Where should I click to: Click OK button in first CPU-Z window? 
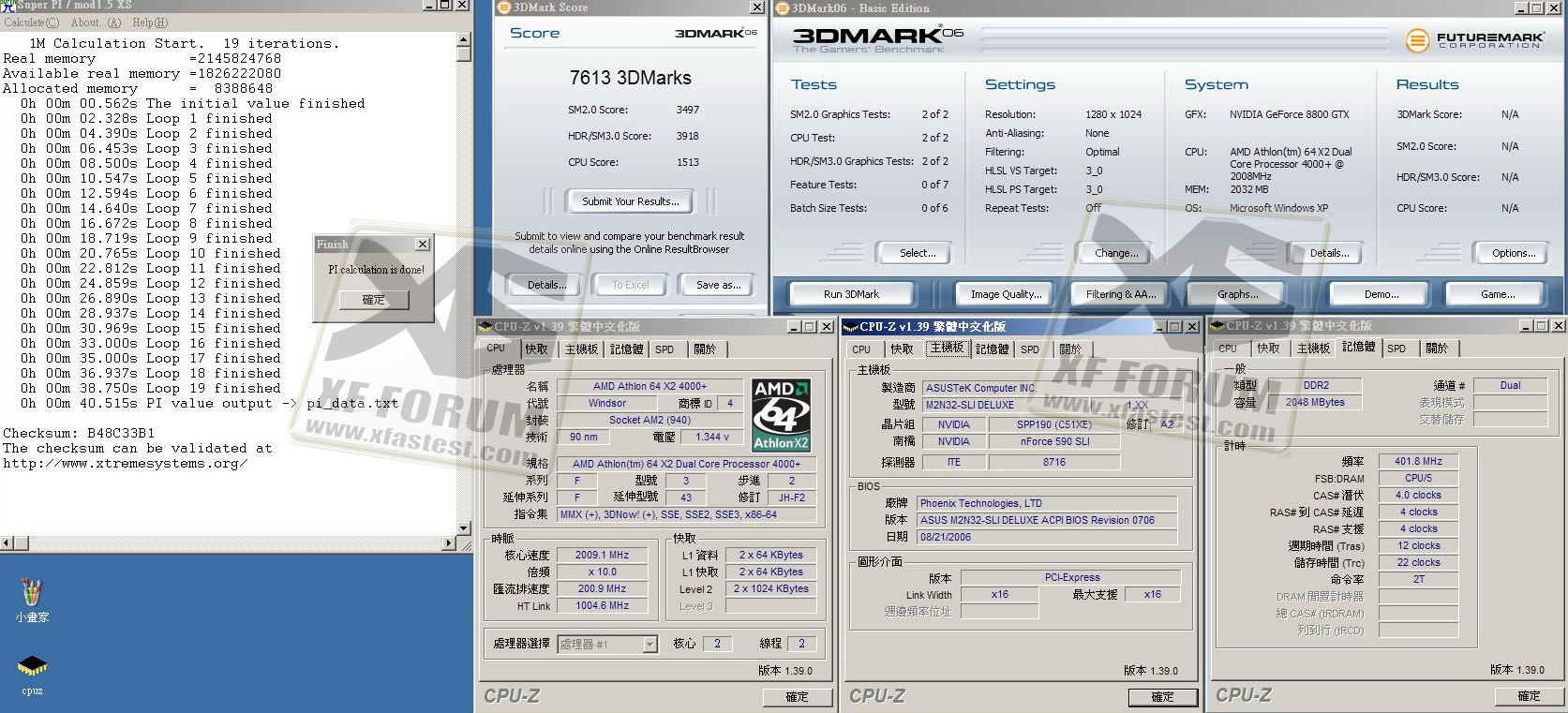click(797, 696)
